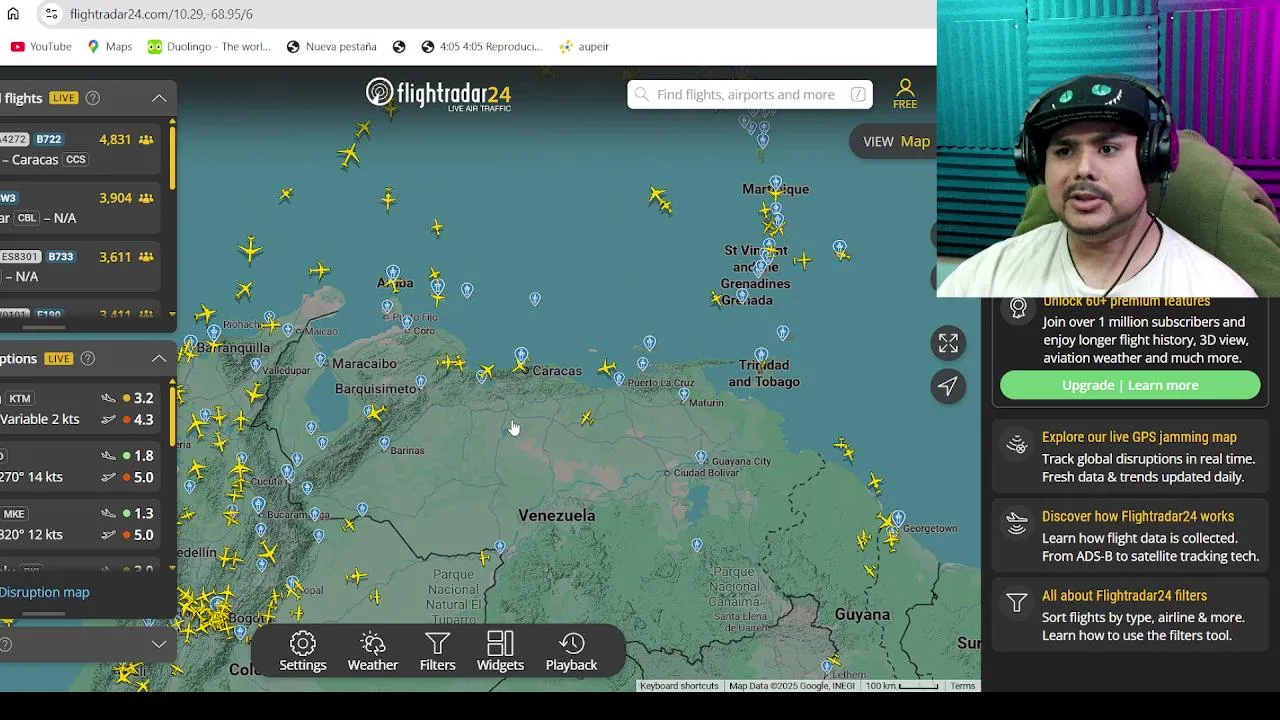Switch the VIEW Map mode selector
The image size is (1280, 720).
(897, 141)
